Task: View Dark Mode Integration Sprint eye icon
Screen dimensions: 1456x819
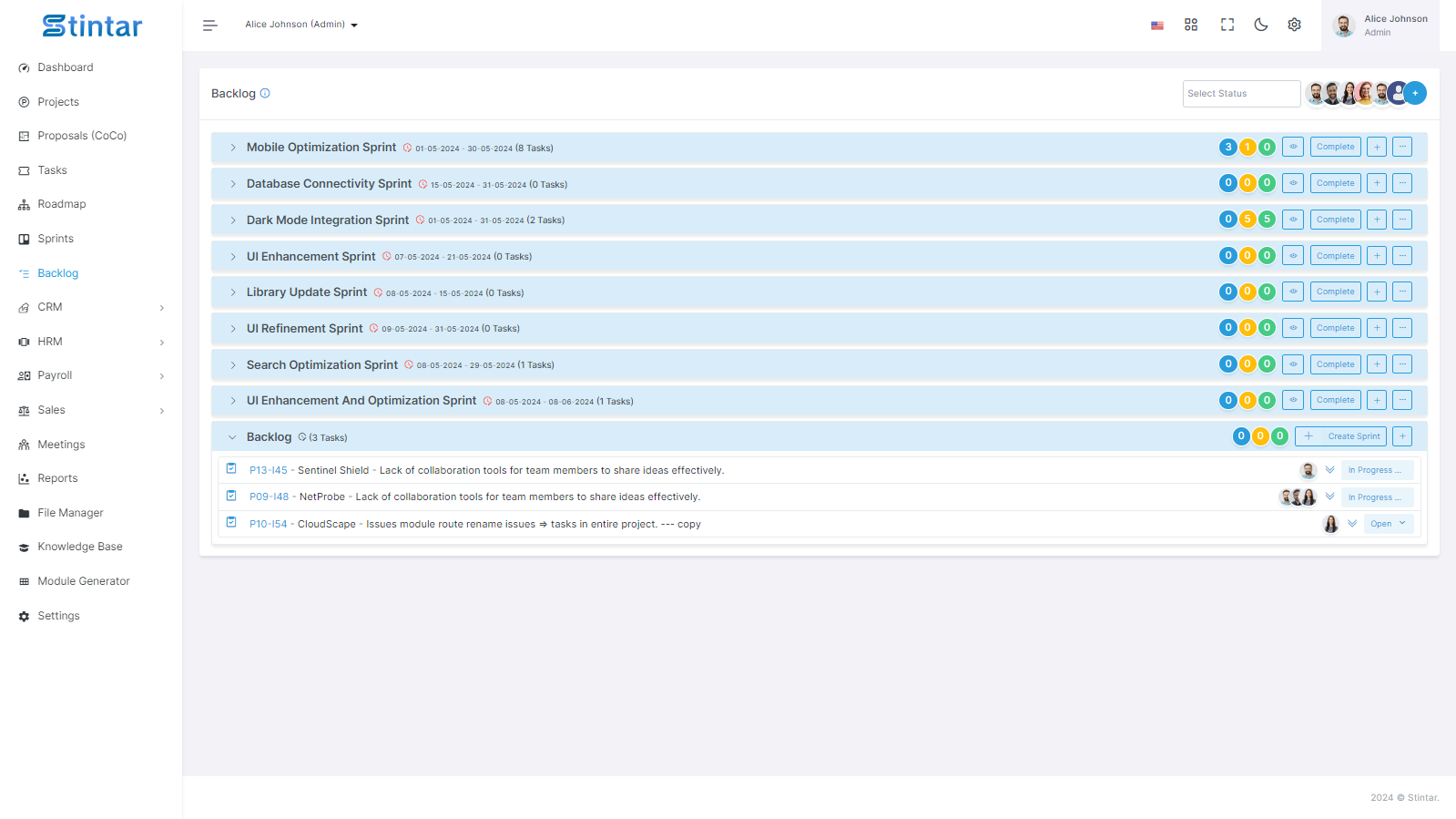Action: point(1293,220)
